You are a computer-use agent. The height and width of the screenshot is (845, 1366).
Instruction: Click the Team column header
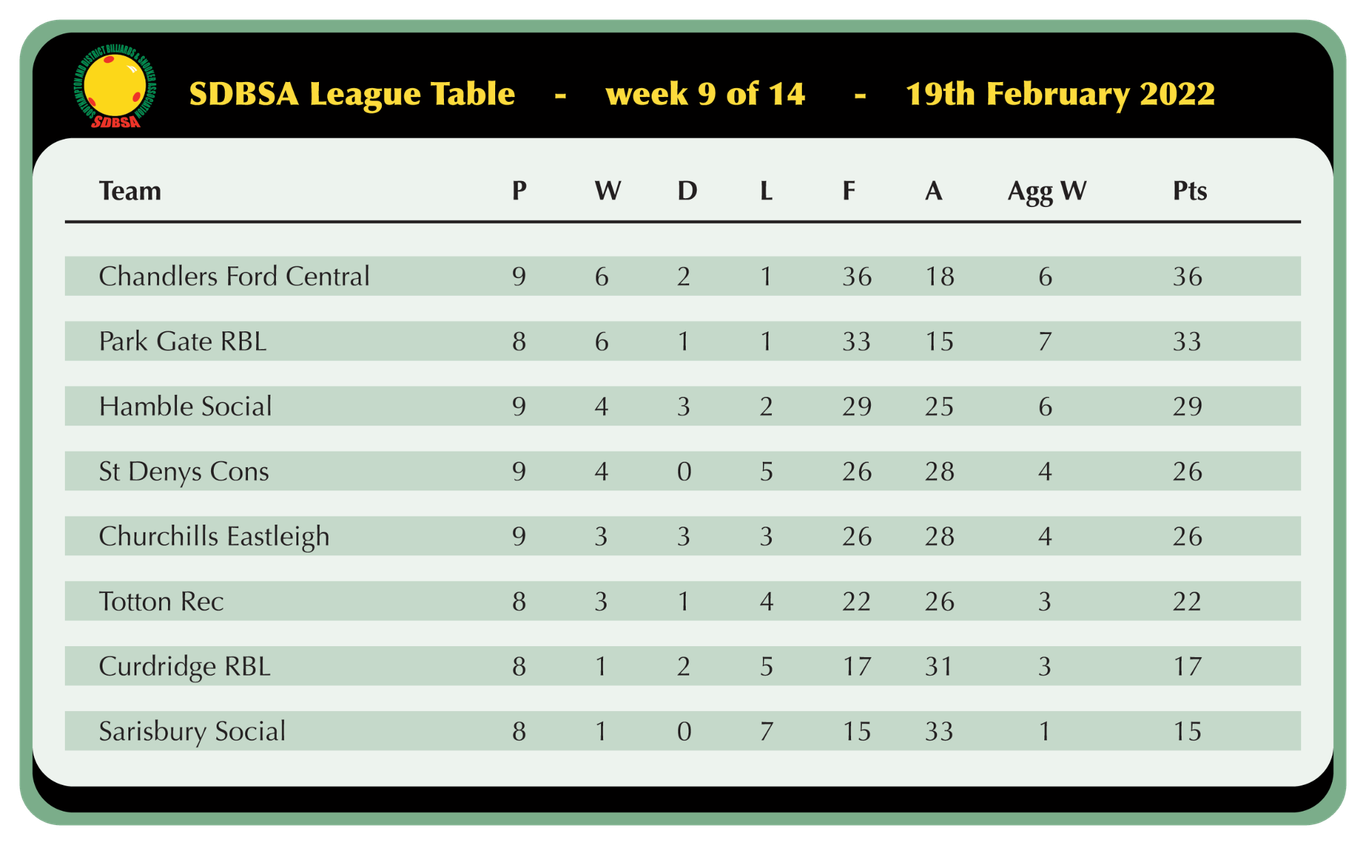coord(130,190)
